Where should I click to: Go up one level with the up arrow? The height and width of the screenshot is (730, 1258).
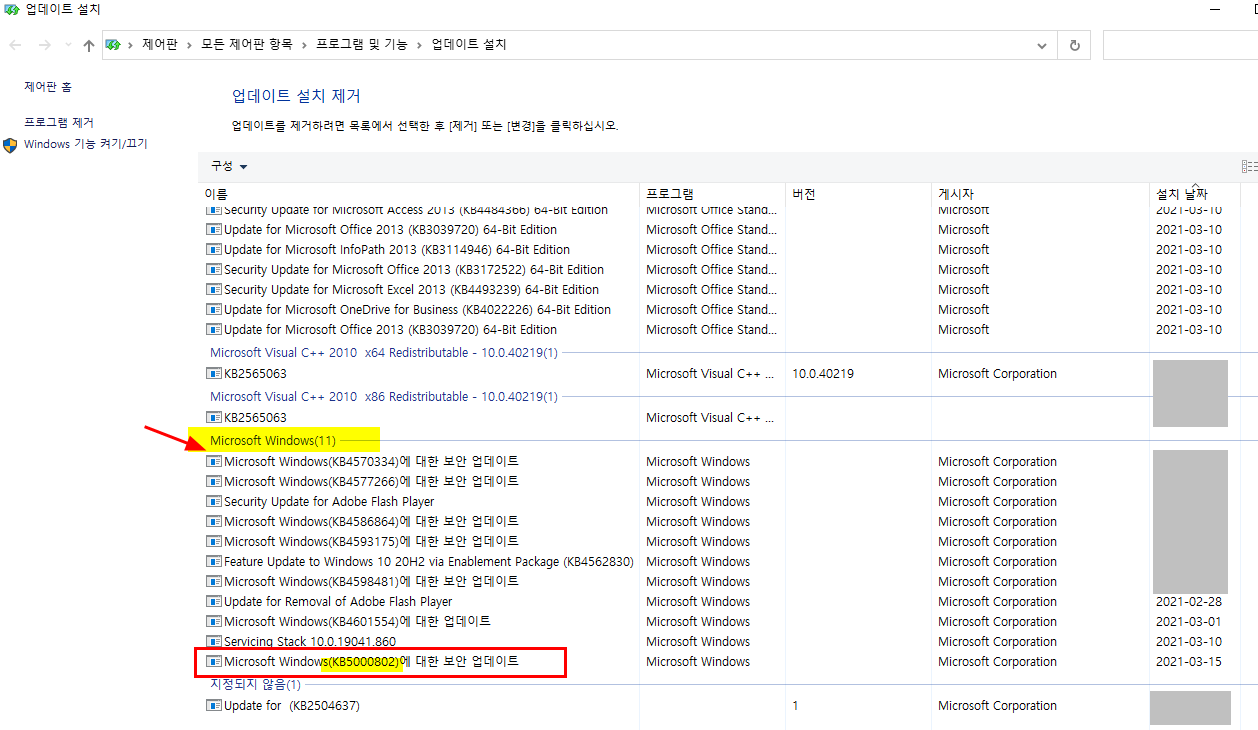pos(88,45)
